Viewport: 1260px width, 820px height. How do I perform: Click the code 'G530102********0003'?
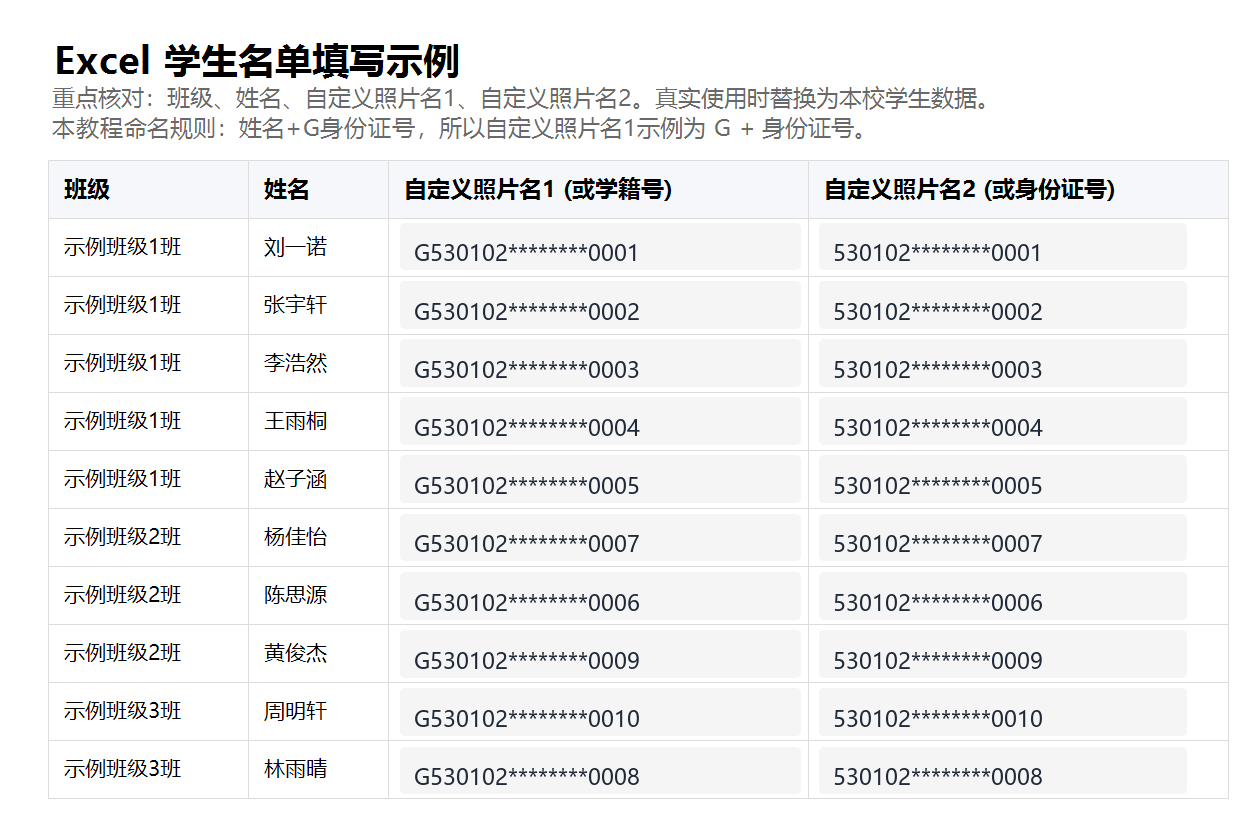click(600, 363)
